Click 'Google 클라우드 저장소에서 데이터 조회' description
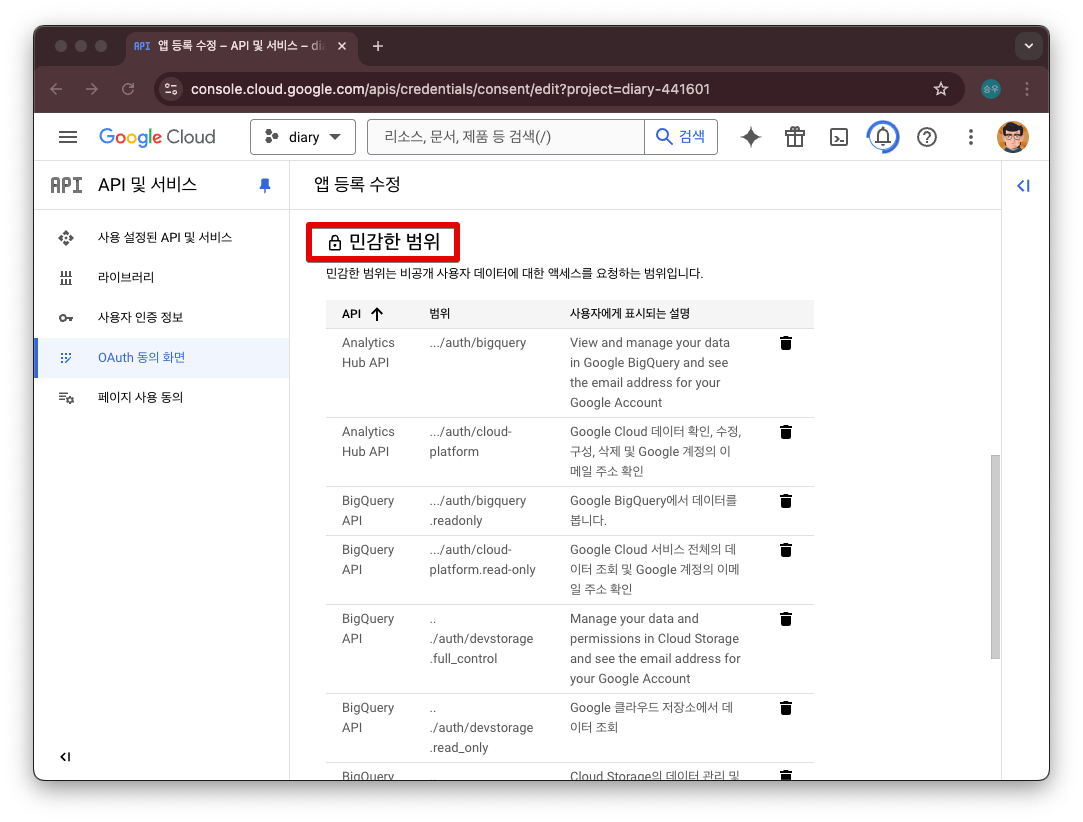The image size is (1083, 822). click(x=651, y=718)
